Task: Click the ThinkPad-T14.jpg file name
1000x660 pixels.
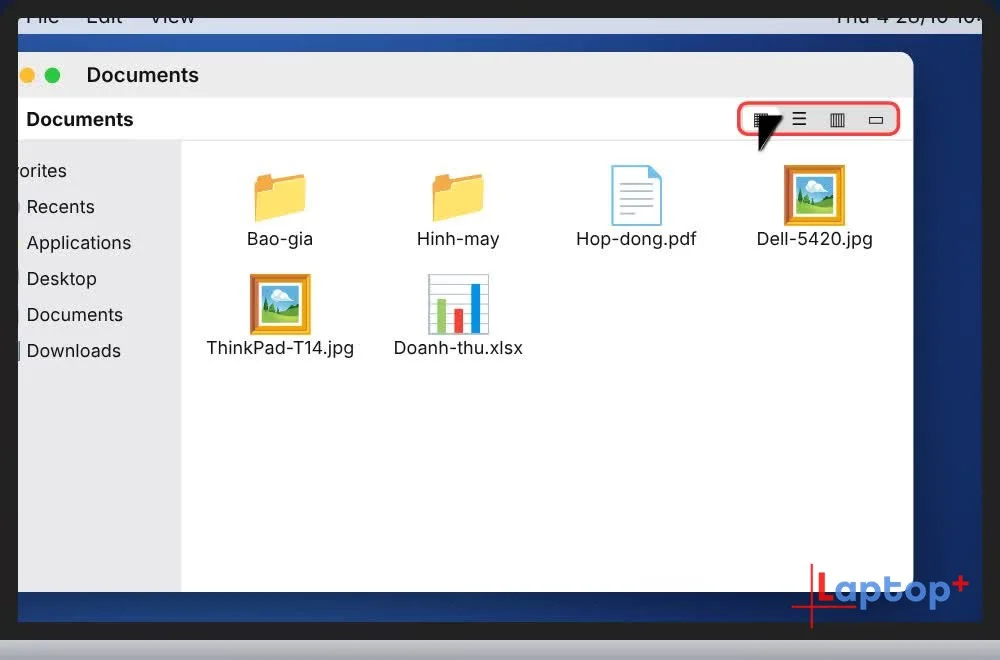Action: [280, 348]
